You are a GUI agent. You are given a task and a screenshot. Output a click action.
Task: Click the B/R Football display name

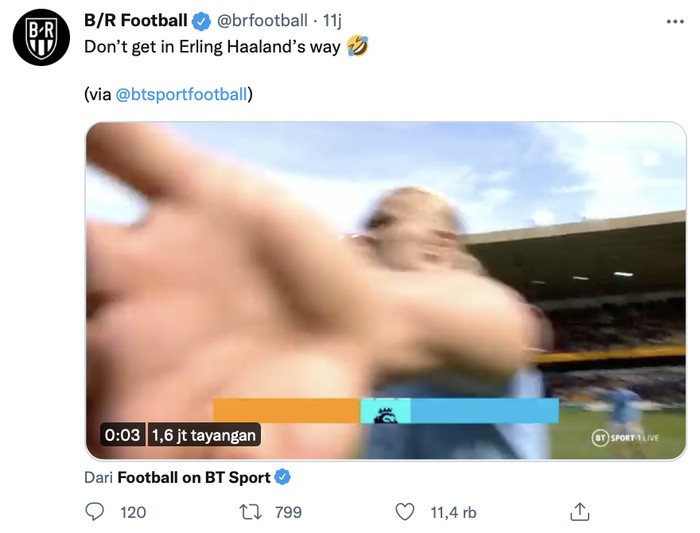pos(135,21)
